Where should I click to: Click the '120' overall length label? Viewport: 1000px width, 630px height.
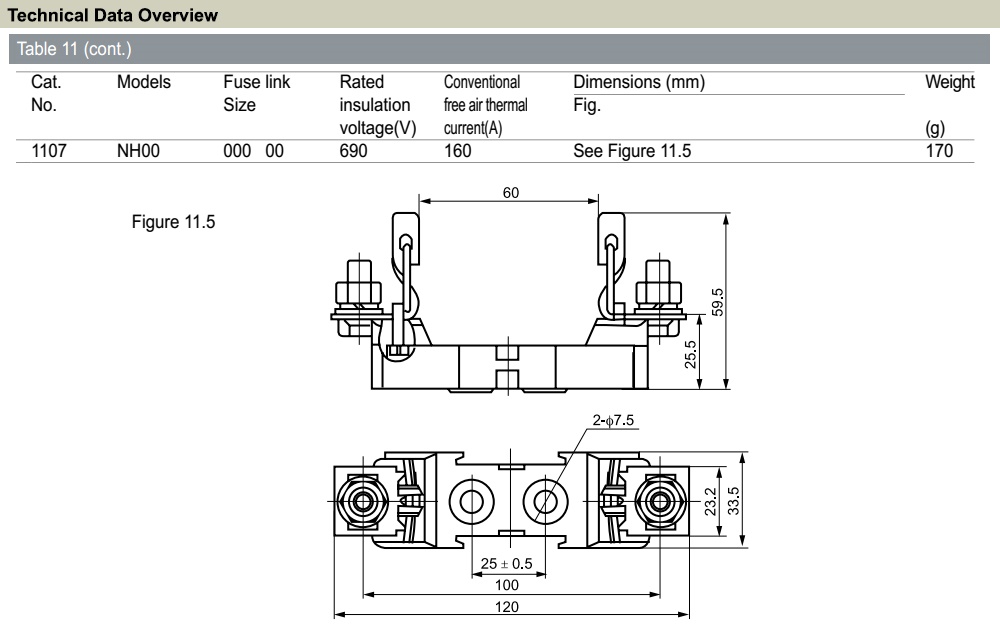[507, 606]
